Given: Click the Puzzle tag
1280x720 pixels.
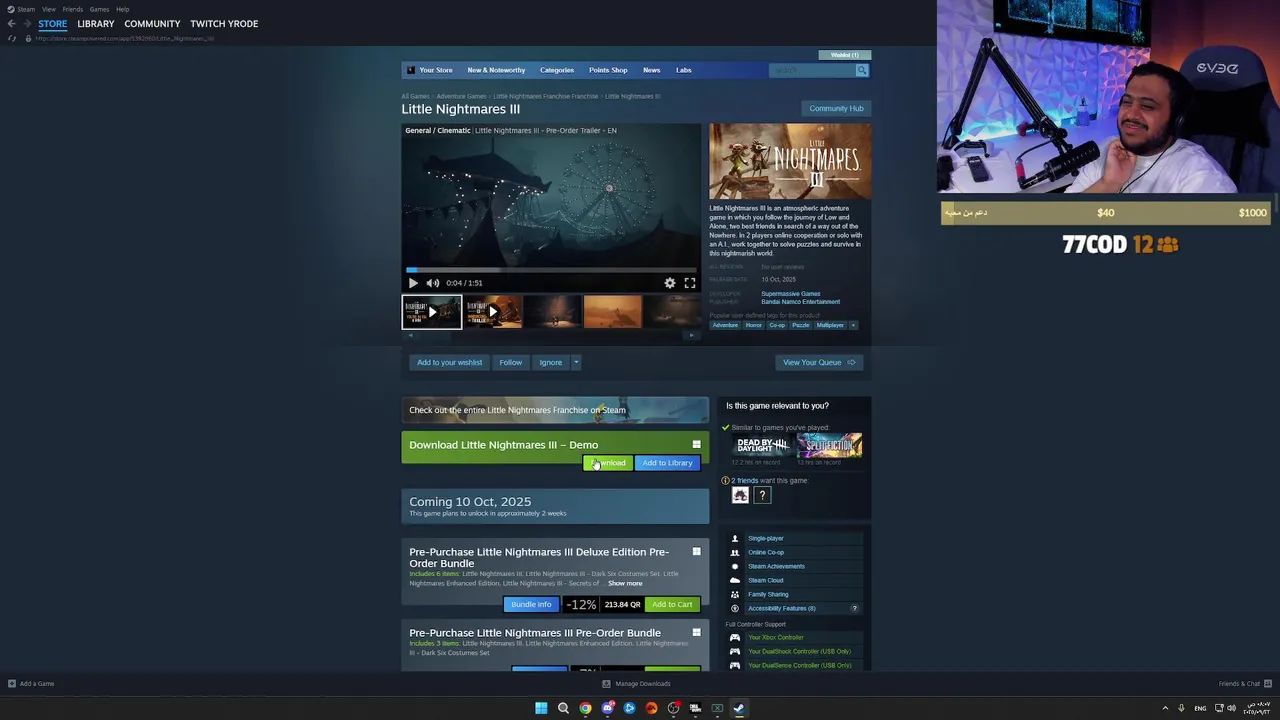Looking at the screenshot, I should (x=801, y=325).
